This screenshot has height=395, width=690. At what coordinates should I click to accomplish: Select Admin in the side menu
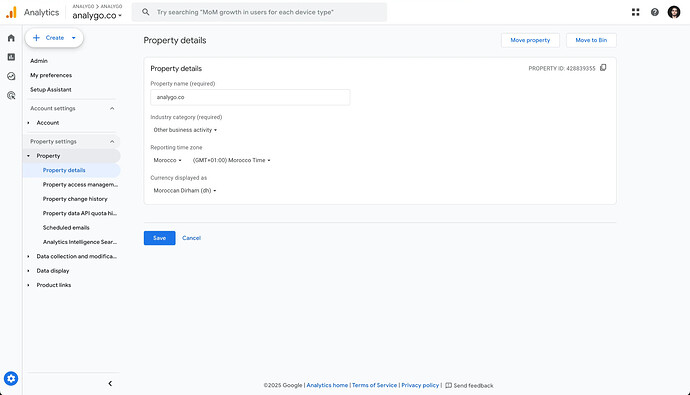(39, 61)
